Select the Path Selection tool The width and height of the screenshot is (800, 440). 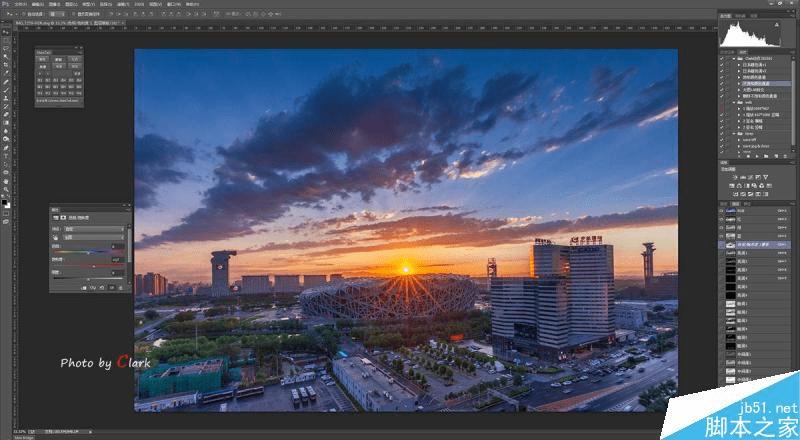coord(7,164)
